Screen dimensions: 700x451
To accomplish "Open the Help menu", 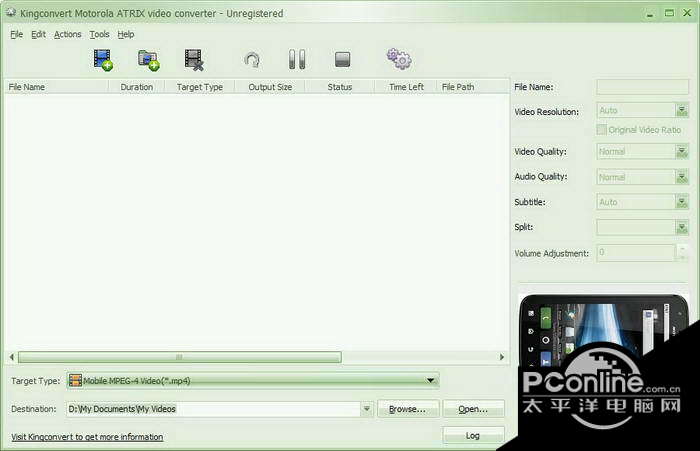I will coord(126,34).
